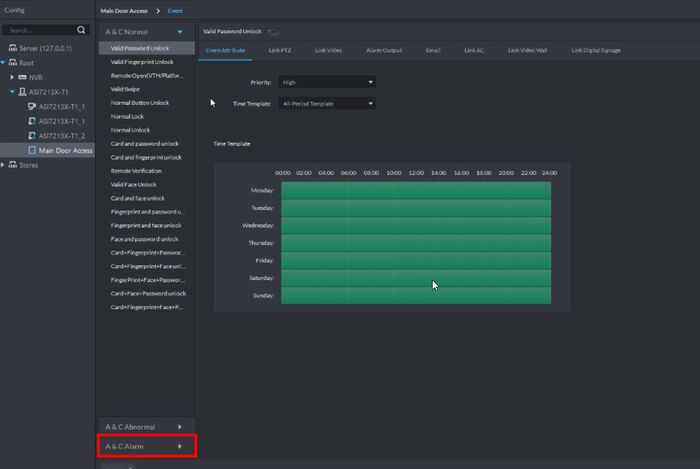This screenshot has width=700, height=469.
Task: Expand the A & C Abnormal section
Action: [145, 427]
